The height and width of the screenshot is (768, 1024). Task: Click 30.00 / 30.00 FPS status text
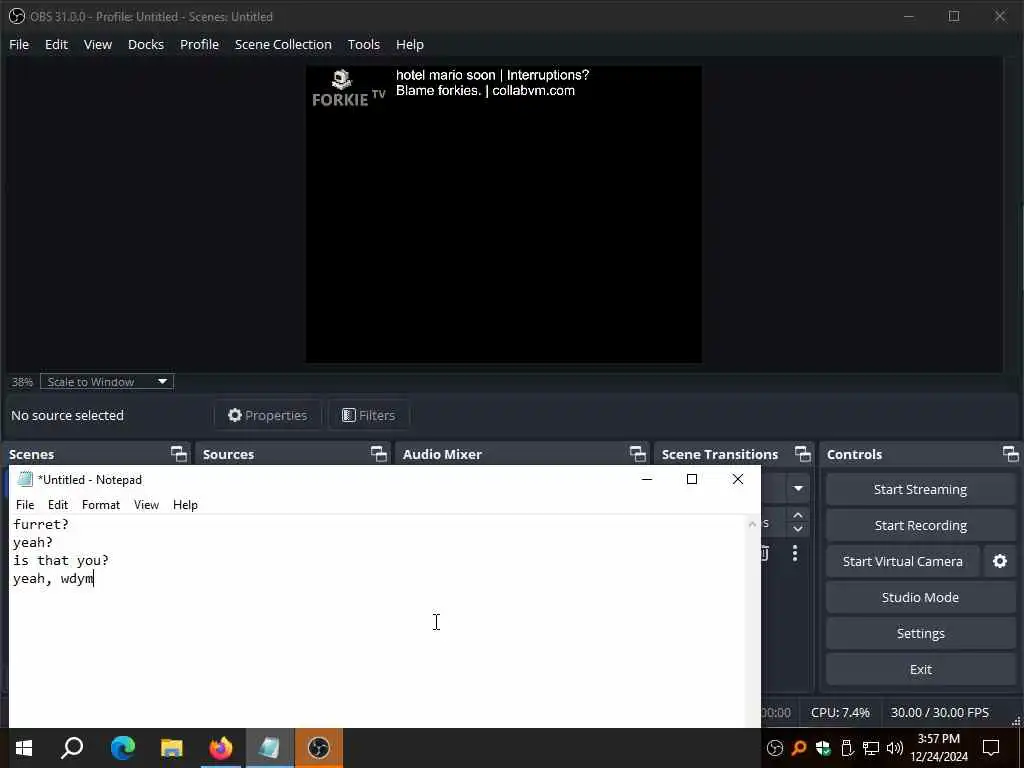[x=940, y=712]
